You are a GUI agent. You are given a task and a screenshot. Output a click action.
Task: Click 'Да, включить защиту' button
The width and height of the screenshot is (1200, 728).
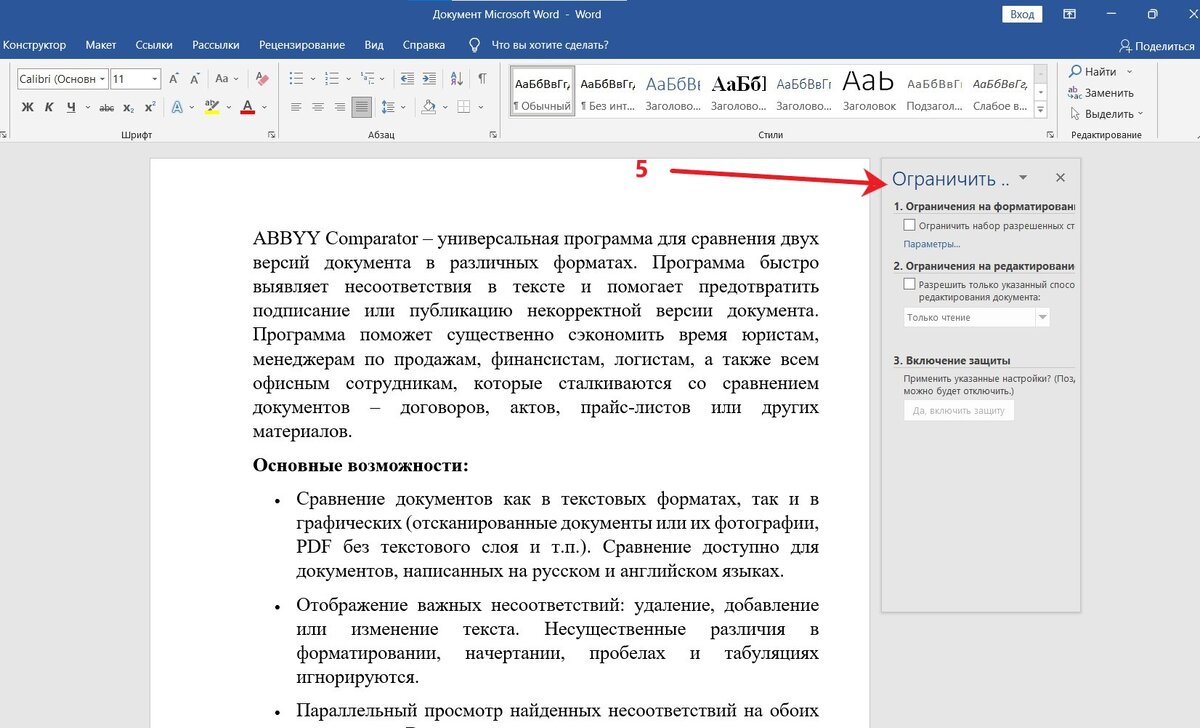958,411
